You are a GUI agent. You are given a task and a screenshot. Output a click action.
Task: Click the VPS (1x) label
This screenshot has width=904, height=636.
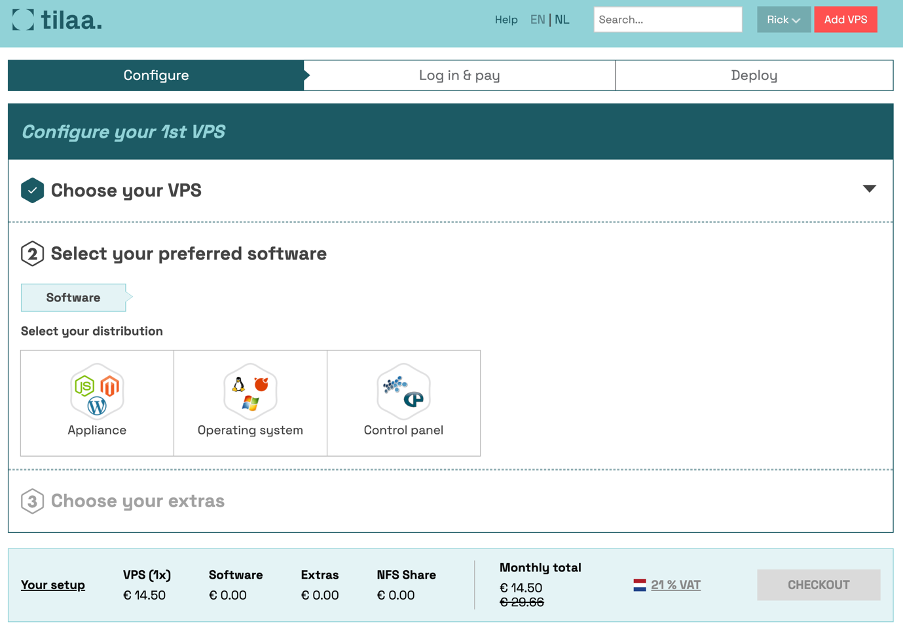point(147,575)
